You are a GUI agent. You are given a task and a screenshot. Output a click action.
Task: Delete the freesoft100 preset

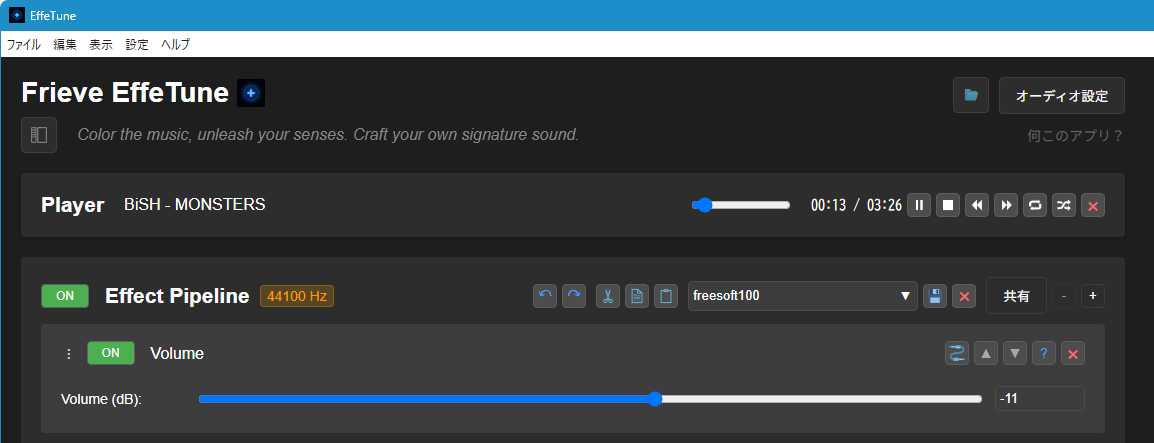964,296
